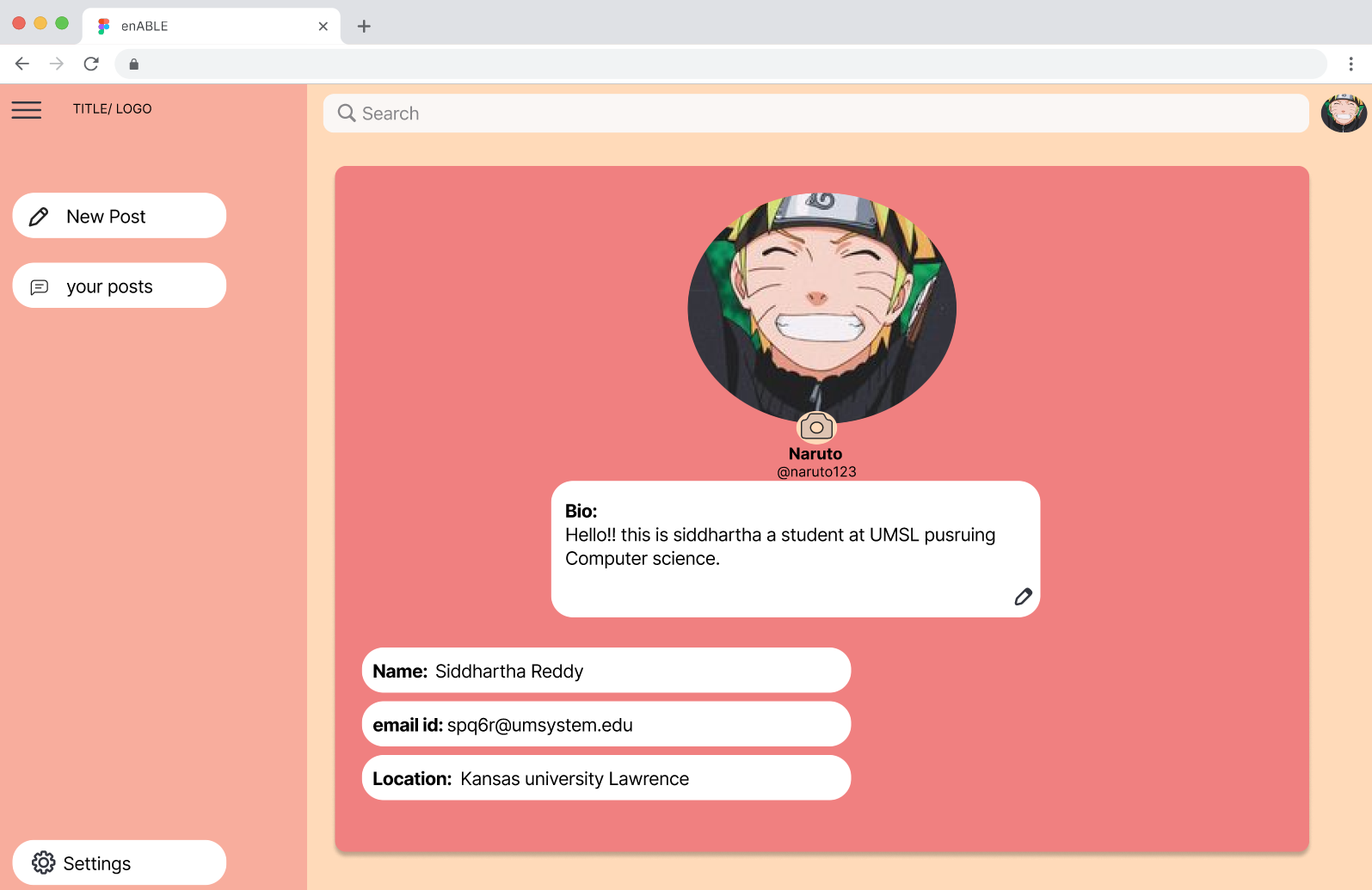Click the chat bubble icon on your posts
This screenshot has width=1372, height=890.
(x=40, y=287)
